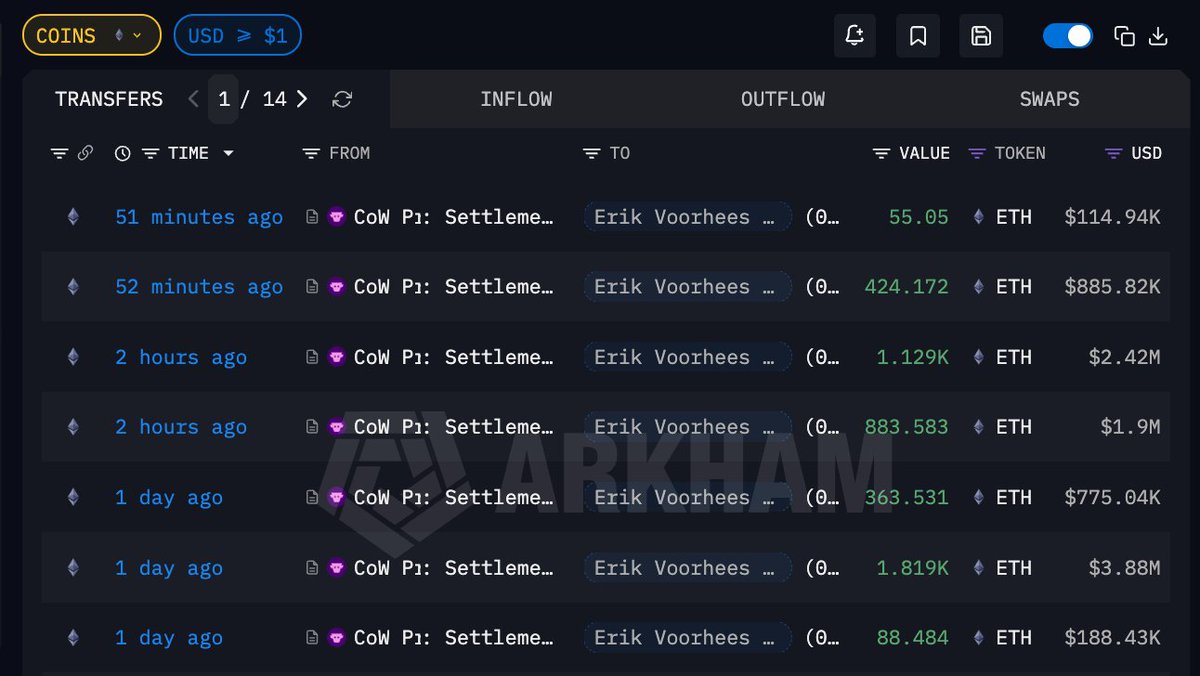The width and height of the screenshot is (1200, 676).
Task: Click ETH token label in 883.583 row
Action: click(1014, 427)
